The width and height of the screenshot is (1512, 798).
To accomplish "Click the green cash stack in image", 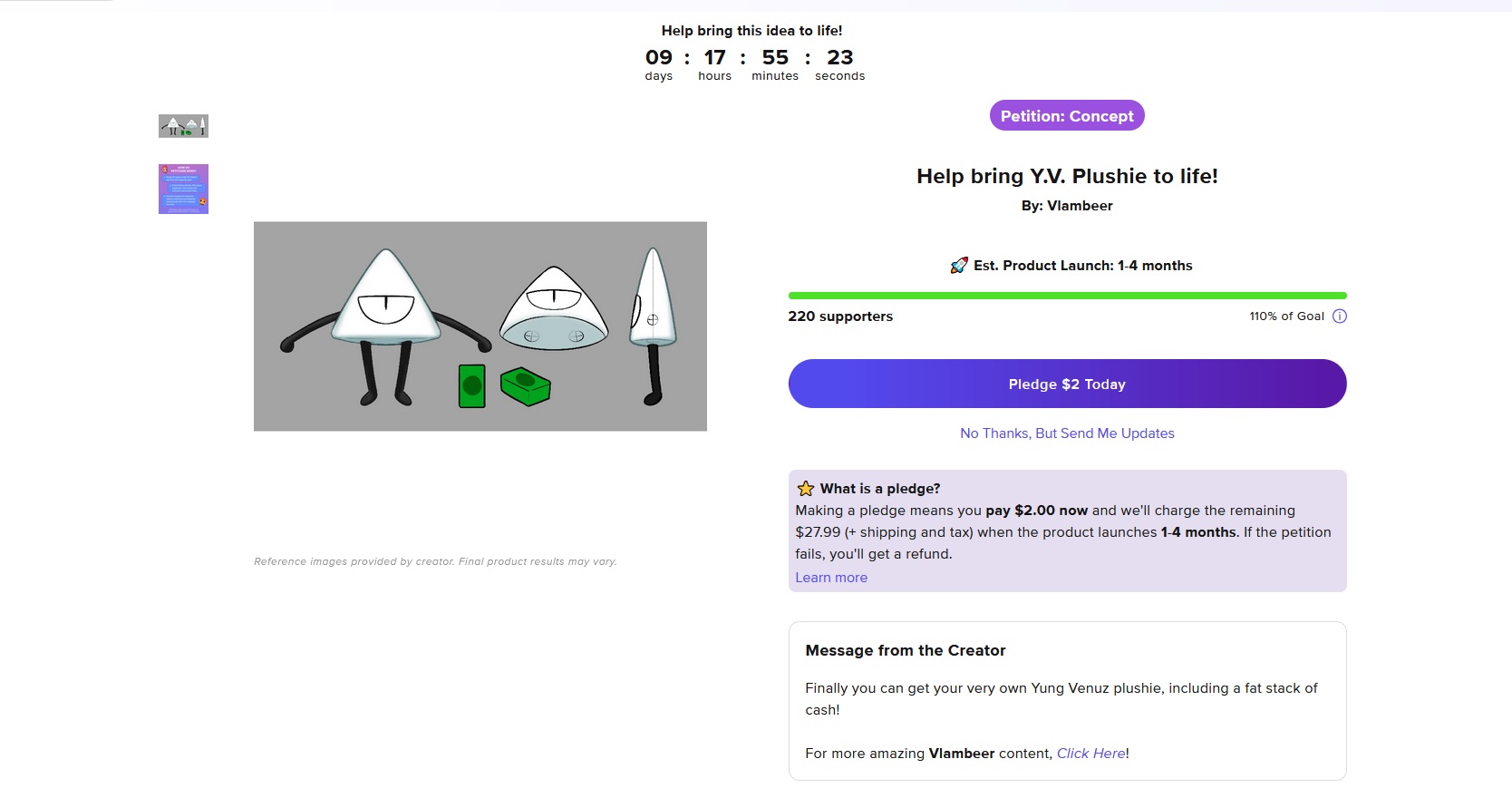I will (525, 387).
